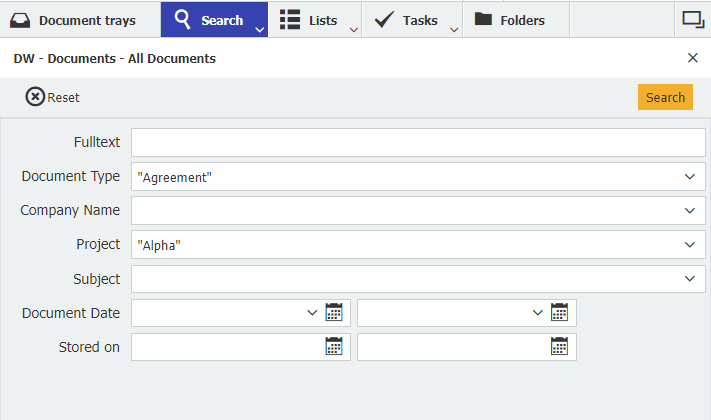Open calendar picker for first Document Date field
711x420 pixels.
coord(334,313)
